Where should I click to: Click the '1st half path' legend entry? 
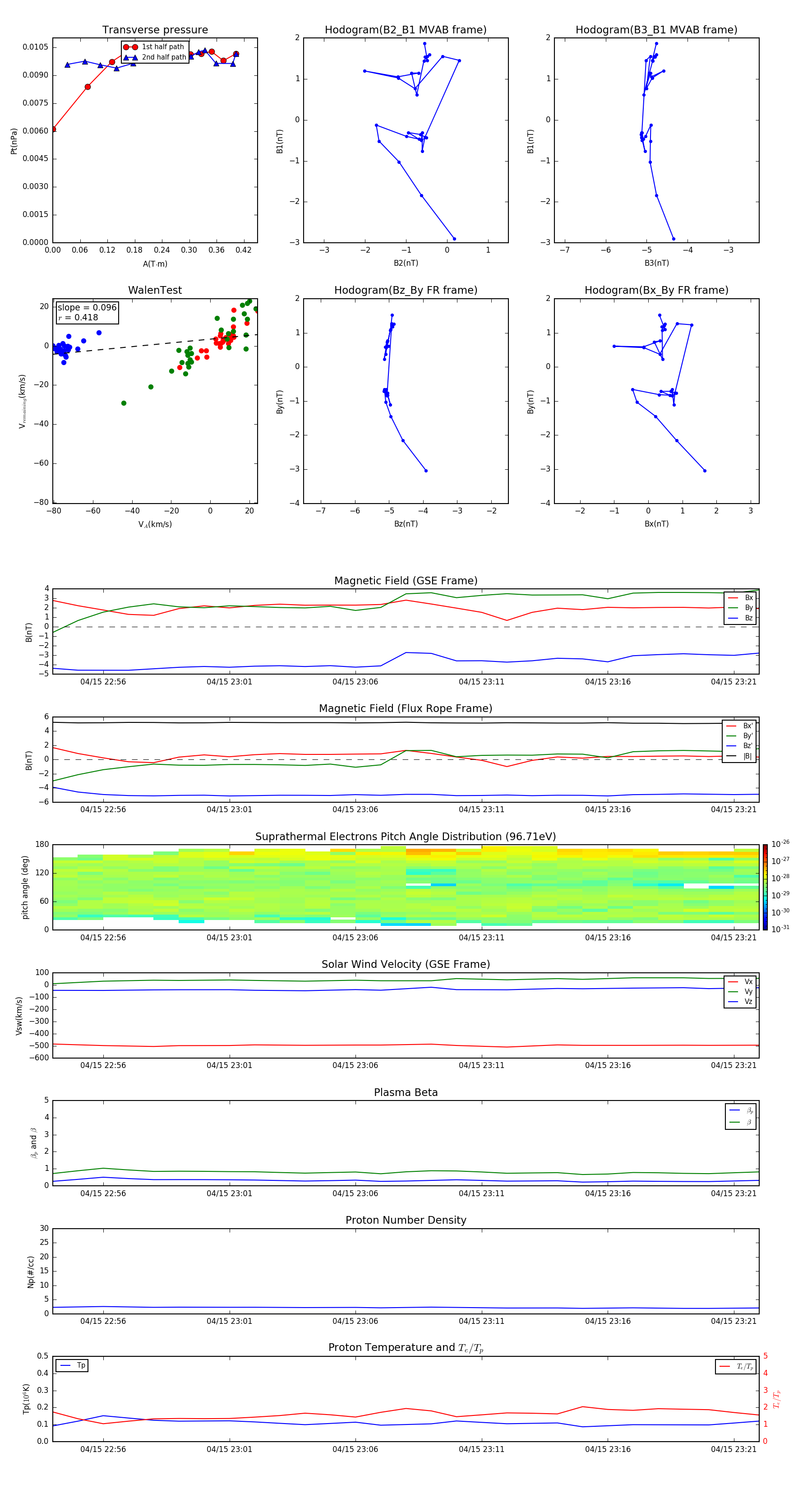154,47
